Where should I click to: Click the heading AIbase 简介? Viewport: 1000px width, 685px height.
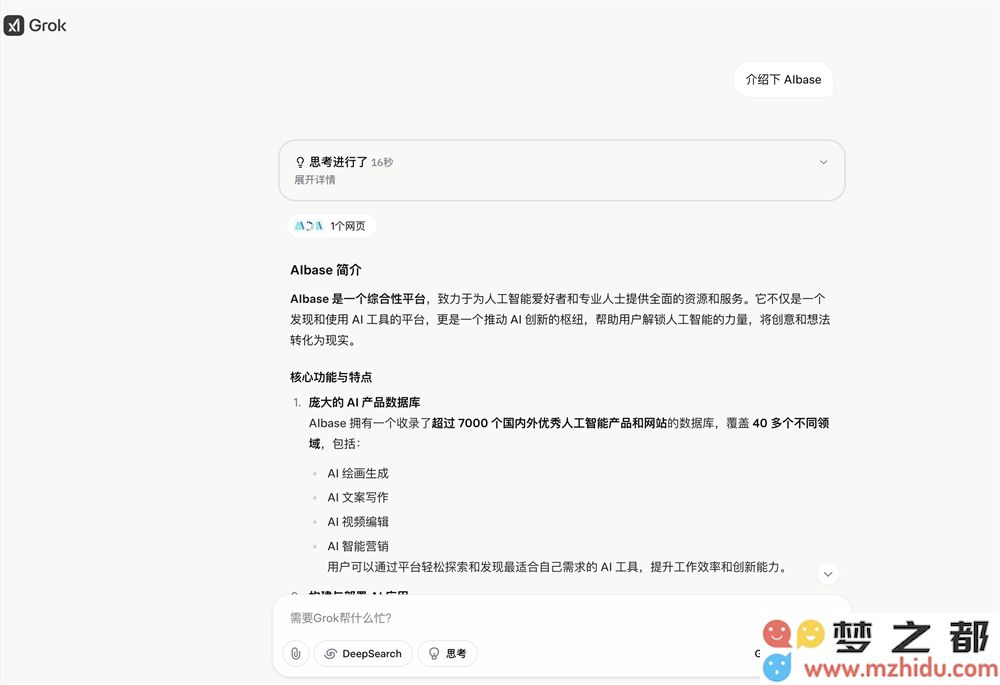[325, 270]
